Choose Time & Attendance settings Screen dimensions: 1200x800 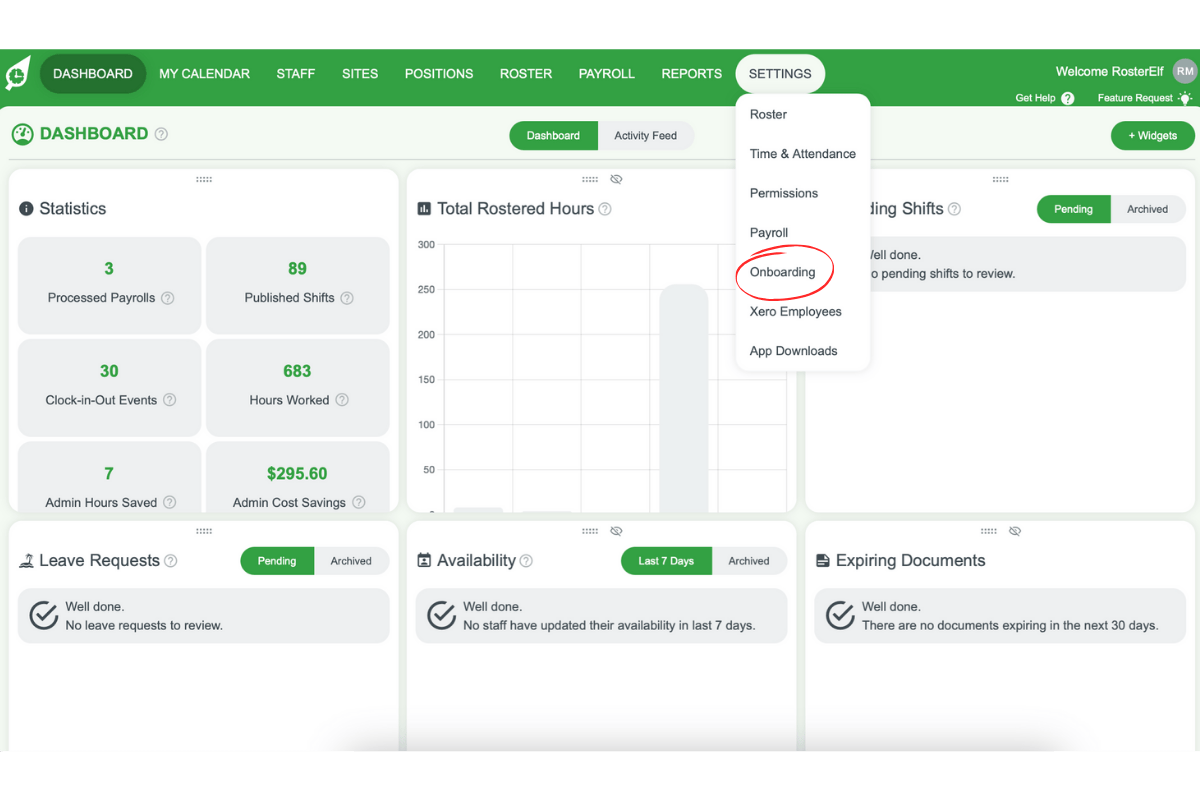click(x=803, y=154)
